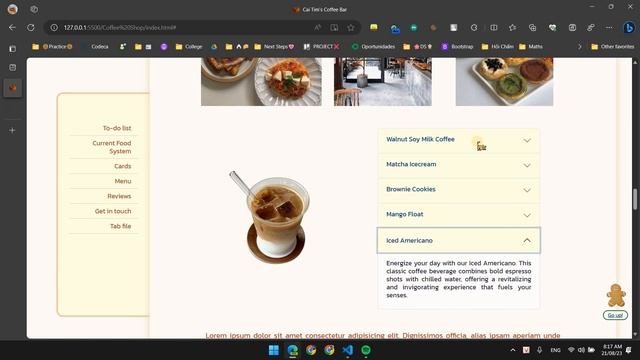Go to Current Food System section

[112, 147]
